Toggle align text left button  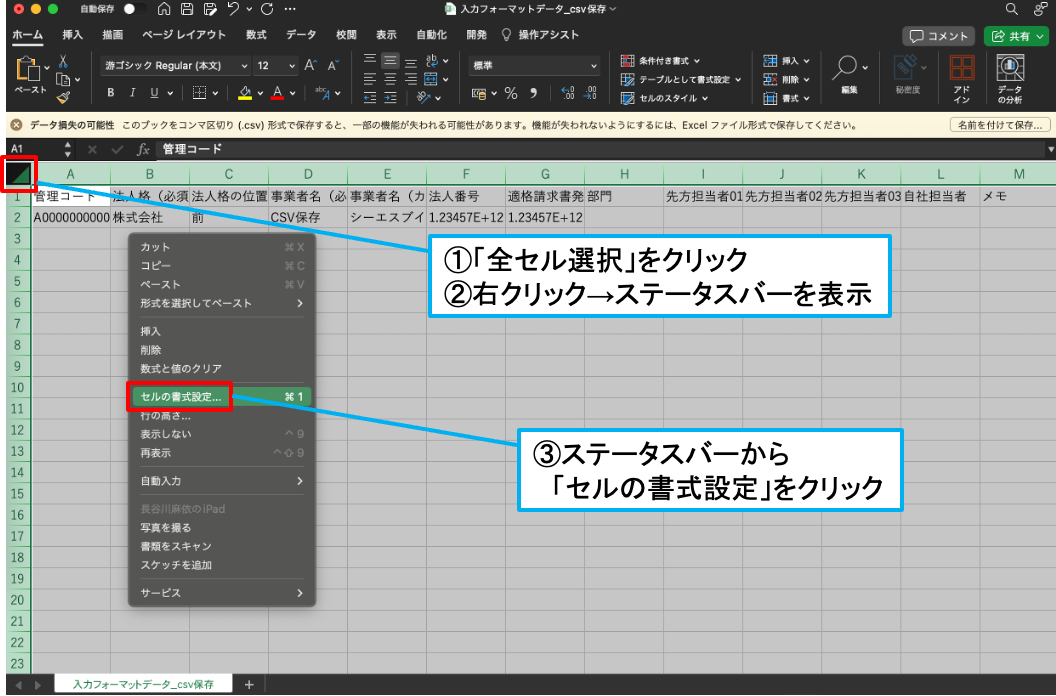click(x=370, y=80)
